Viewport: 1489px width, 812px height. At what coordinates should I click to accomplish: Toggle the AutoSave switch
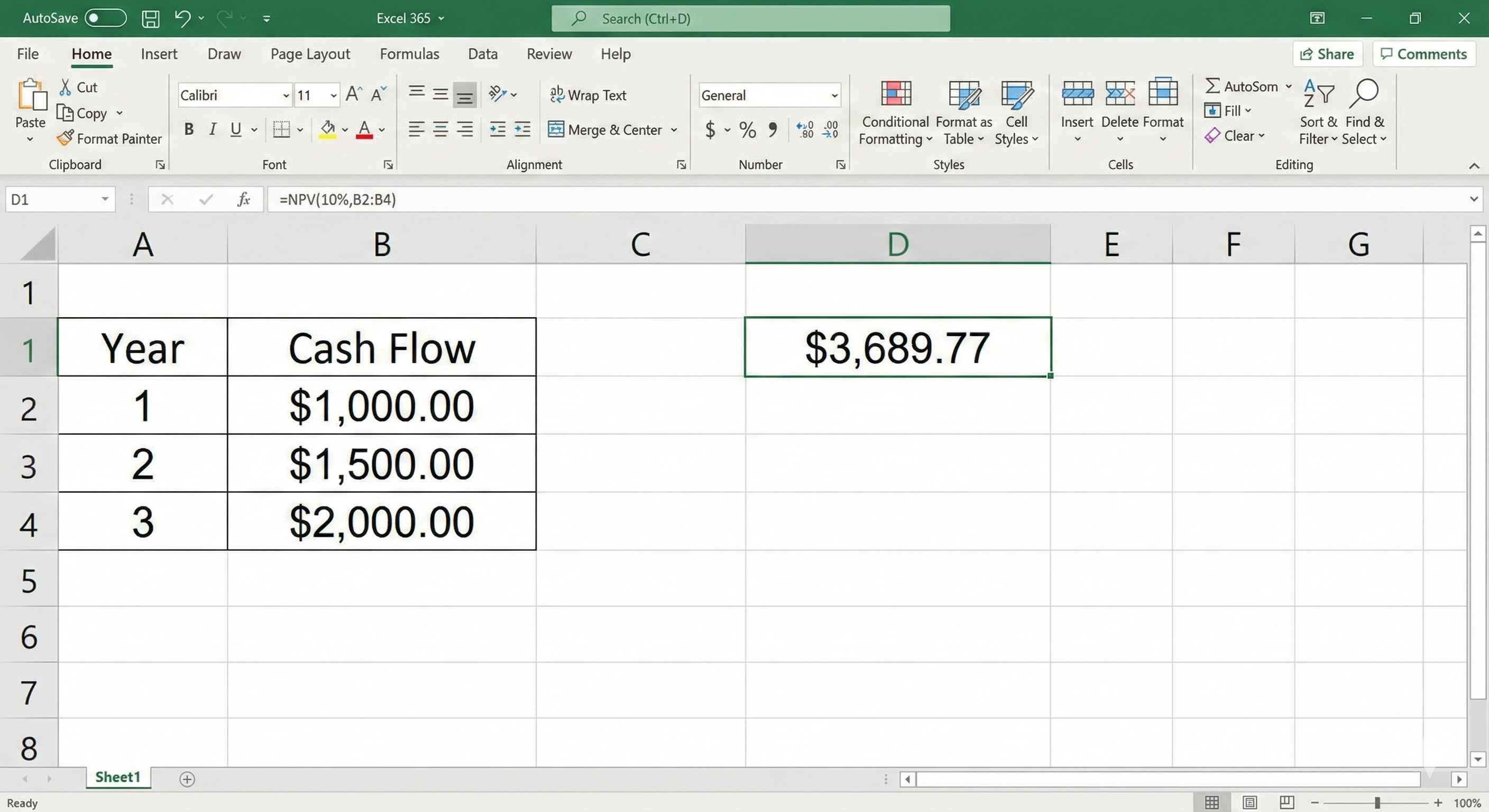[105, 19]
